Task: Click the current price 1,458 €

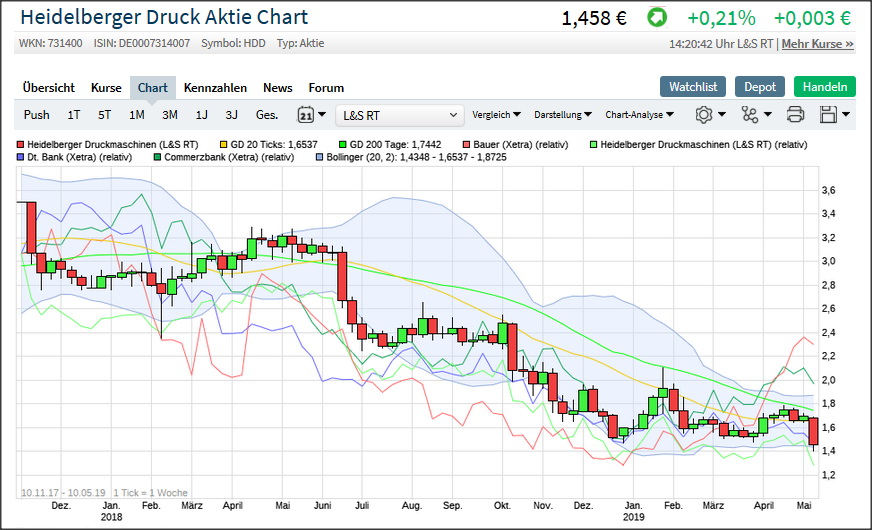Action: point(594,18)
